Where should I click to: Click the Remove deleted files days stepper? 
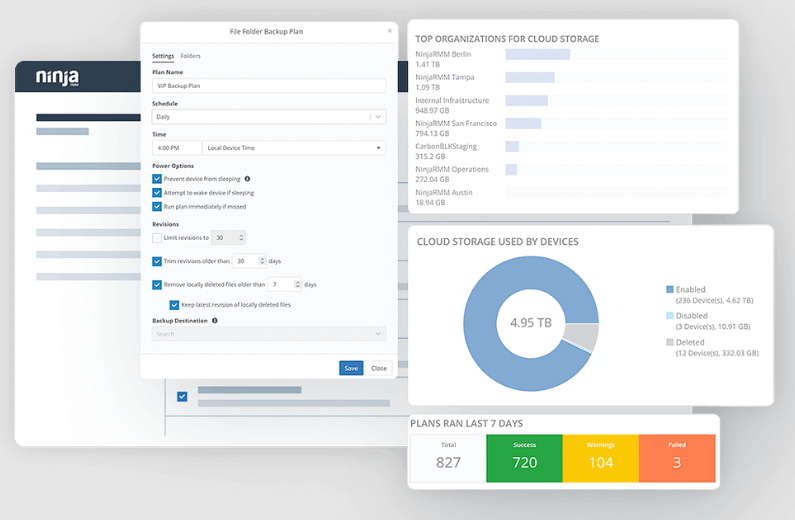[298, 284]
